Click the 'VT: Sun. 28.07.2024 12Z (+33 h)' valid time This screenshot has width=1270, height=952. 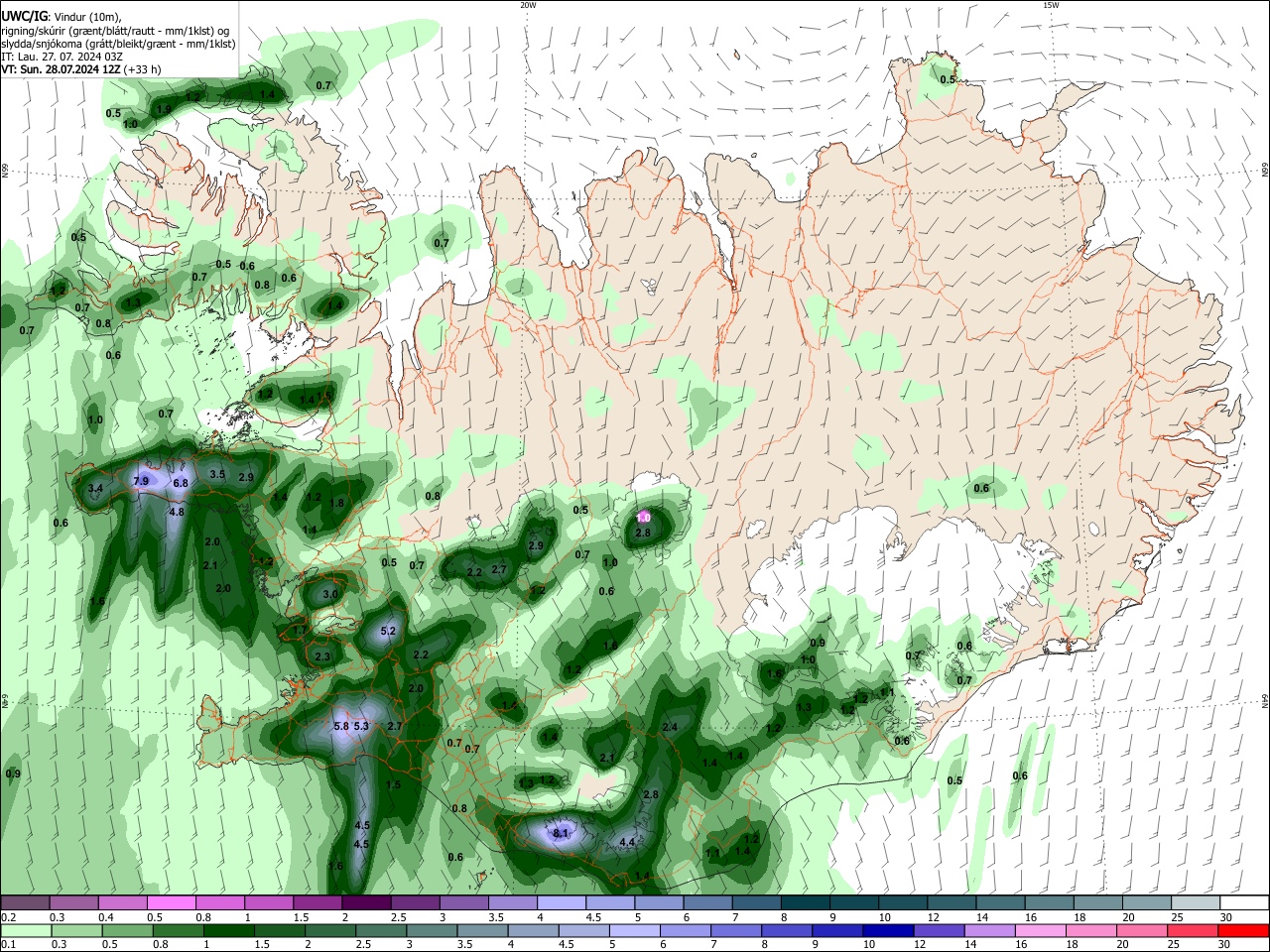coord(80,69)
